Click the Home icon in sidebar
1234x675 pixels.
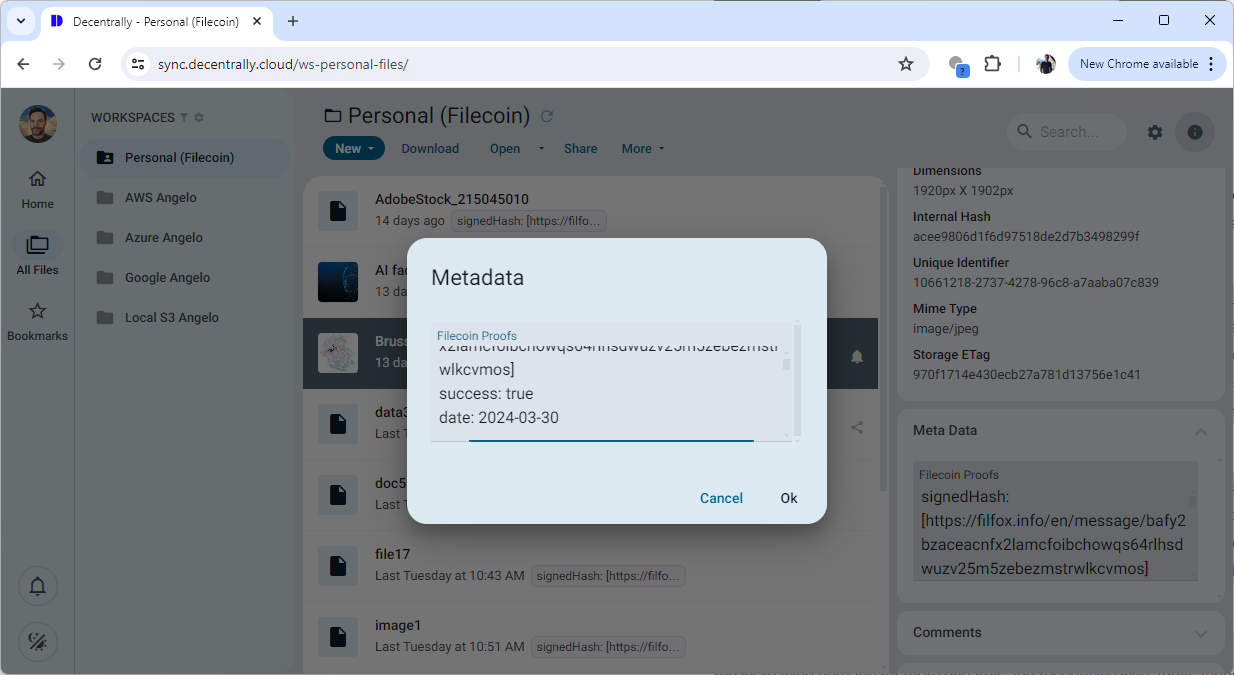click(37, 180)
